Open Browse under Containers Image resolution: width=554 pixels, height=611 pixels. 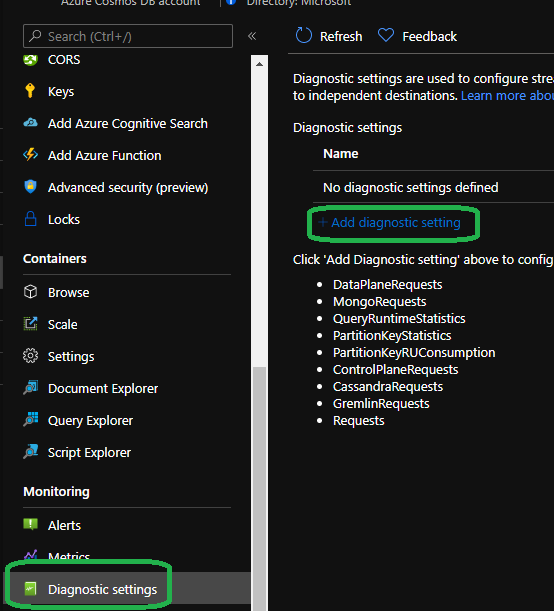[x=69, y=293]
